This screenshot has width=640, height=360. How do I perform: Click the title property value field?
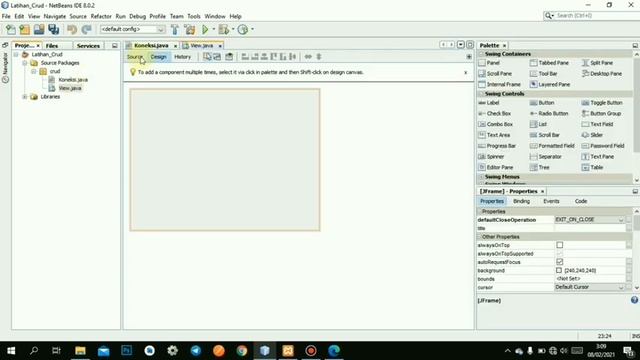tap(589, 228)
